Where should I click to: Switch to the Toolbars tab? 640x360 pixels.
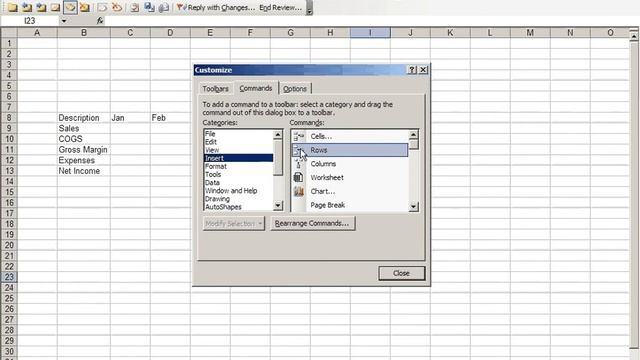click(x=216, y=89)
